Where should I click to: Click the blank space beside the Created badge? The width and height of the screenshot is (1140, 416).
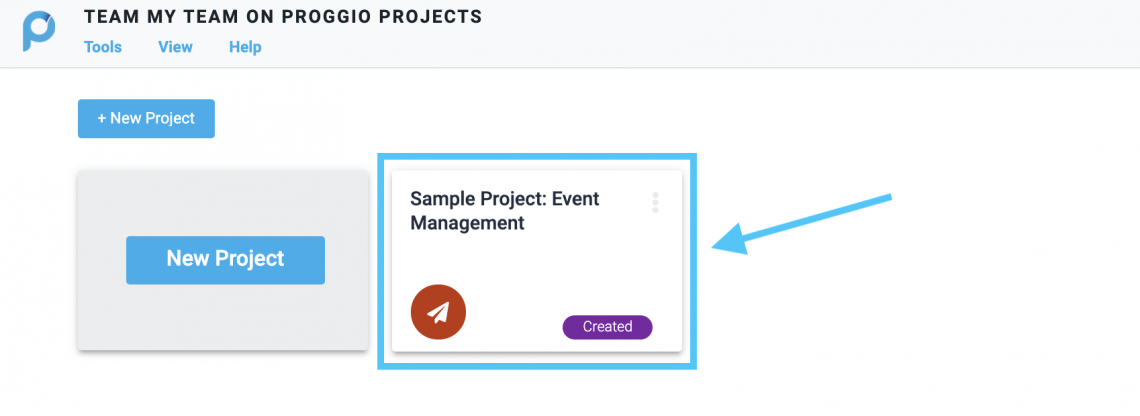[513, 327]
